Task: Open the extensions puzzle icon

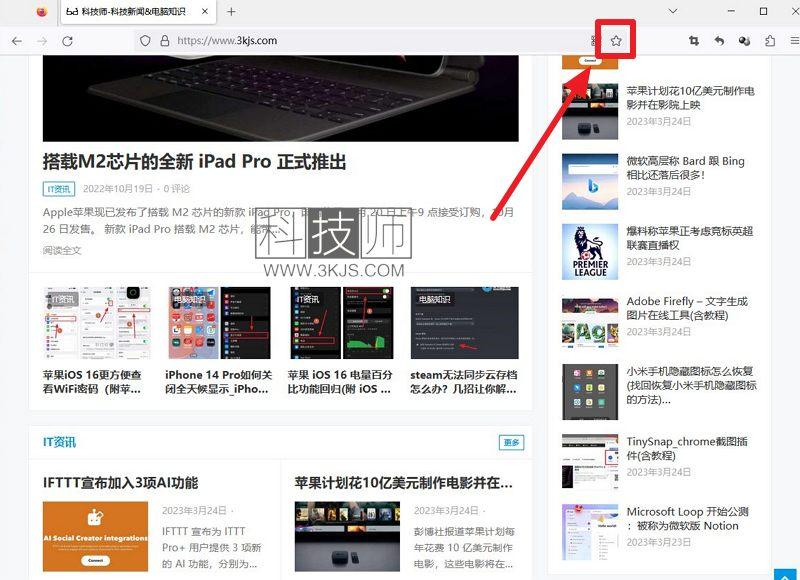Action: (x=770, y=41)
